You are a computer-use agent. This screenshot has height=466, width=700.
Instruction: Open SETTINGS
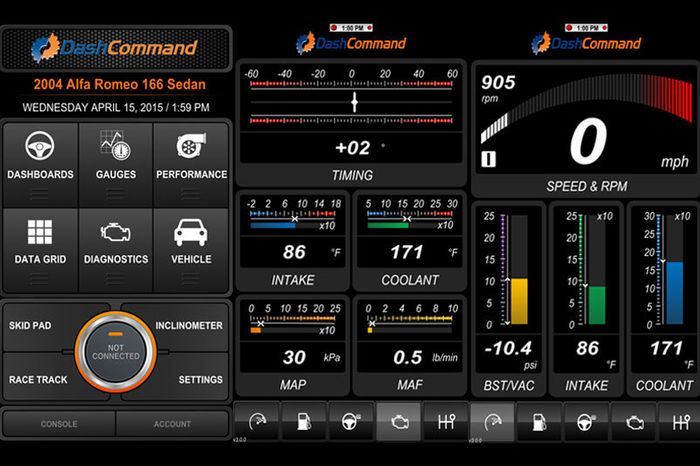coord(200,379)
